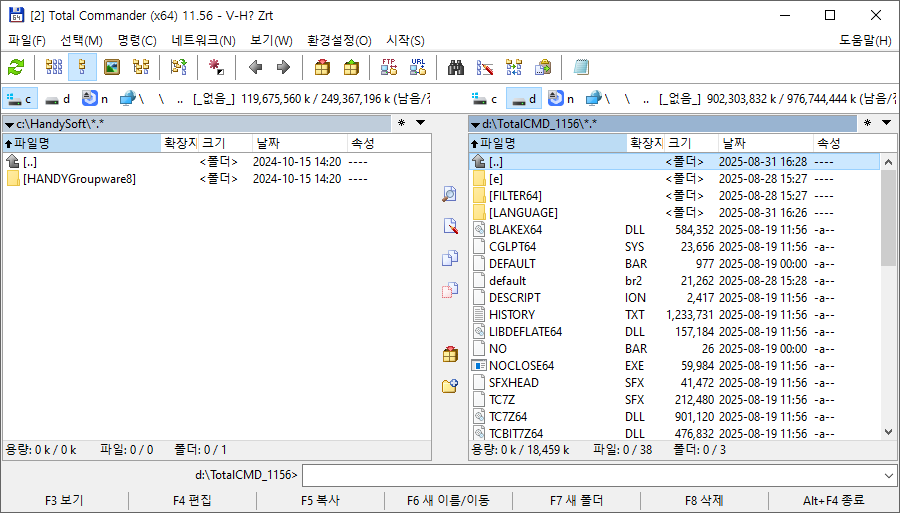Viewport: 900px width, 513px height.
Task: Select active drive d in right drive bar
Action: click(523, 99)
